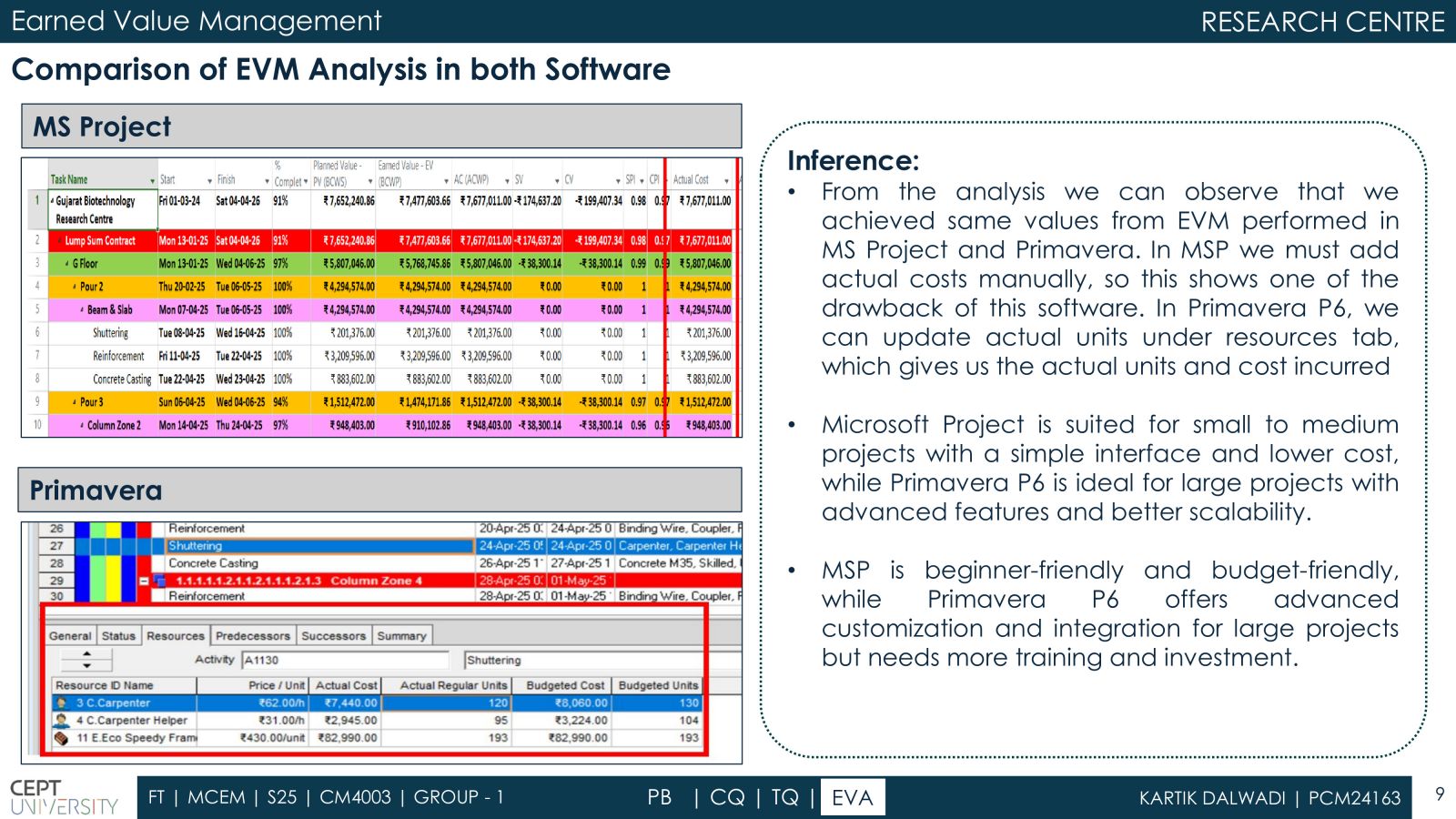This screenshot has height=819, width=1456.
Task: Select the highlighted EVA section in footer
Action: [853, 797]
